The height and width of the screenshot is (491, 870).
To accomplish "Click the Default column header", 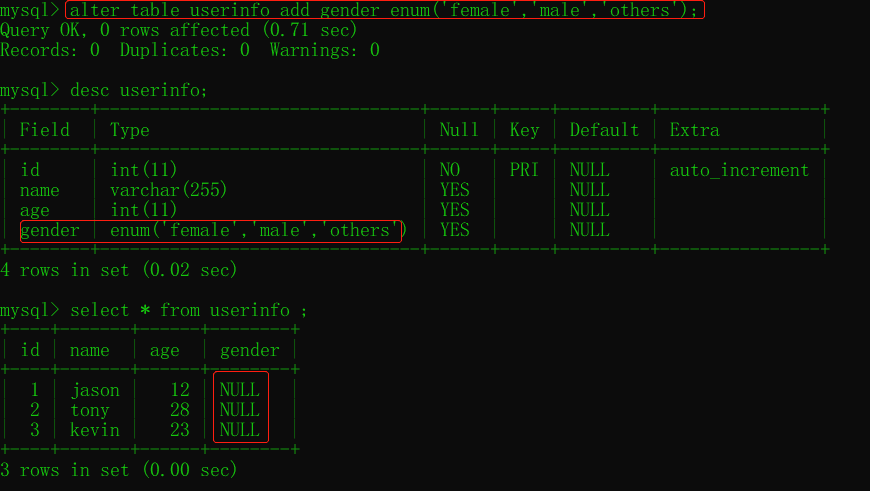I will (604, 130).
